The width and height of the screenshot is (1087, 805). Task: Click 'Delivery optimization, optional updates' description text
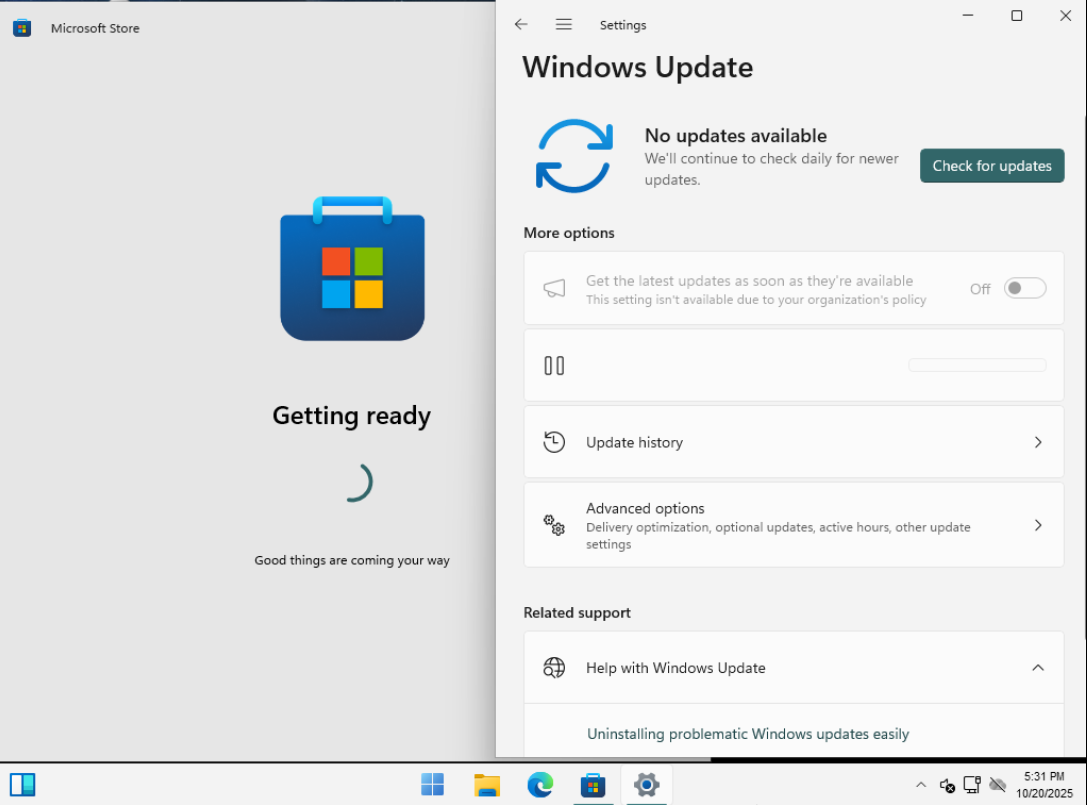778,535
